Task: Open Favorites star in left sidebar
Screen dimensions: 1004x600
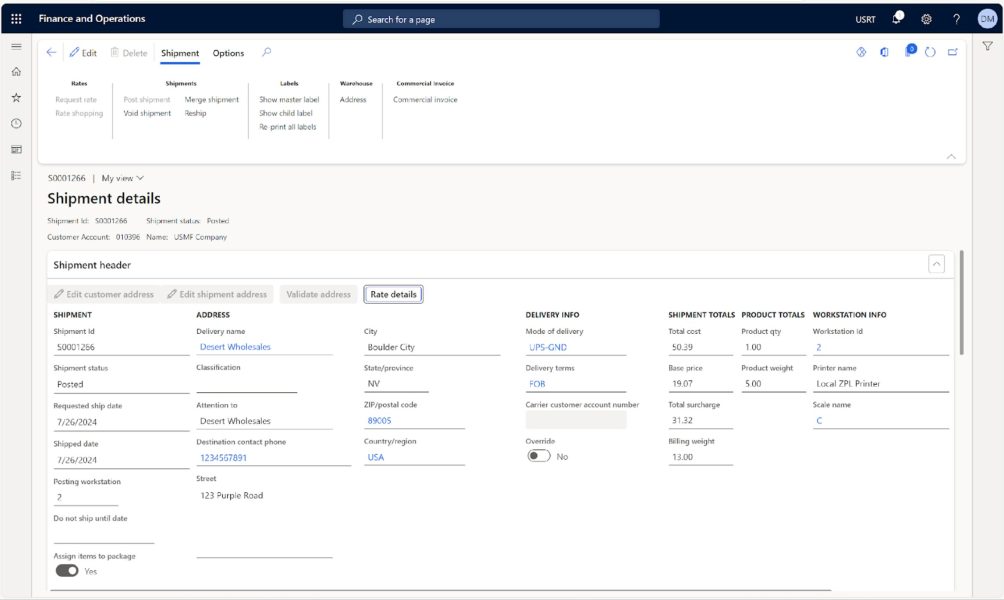Action: (x=15, y=97)
